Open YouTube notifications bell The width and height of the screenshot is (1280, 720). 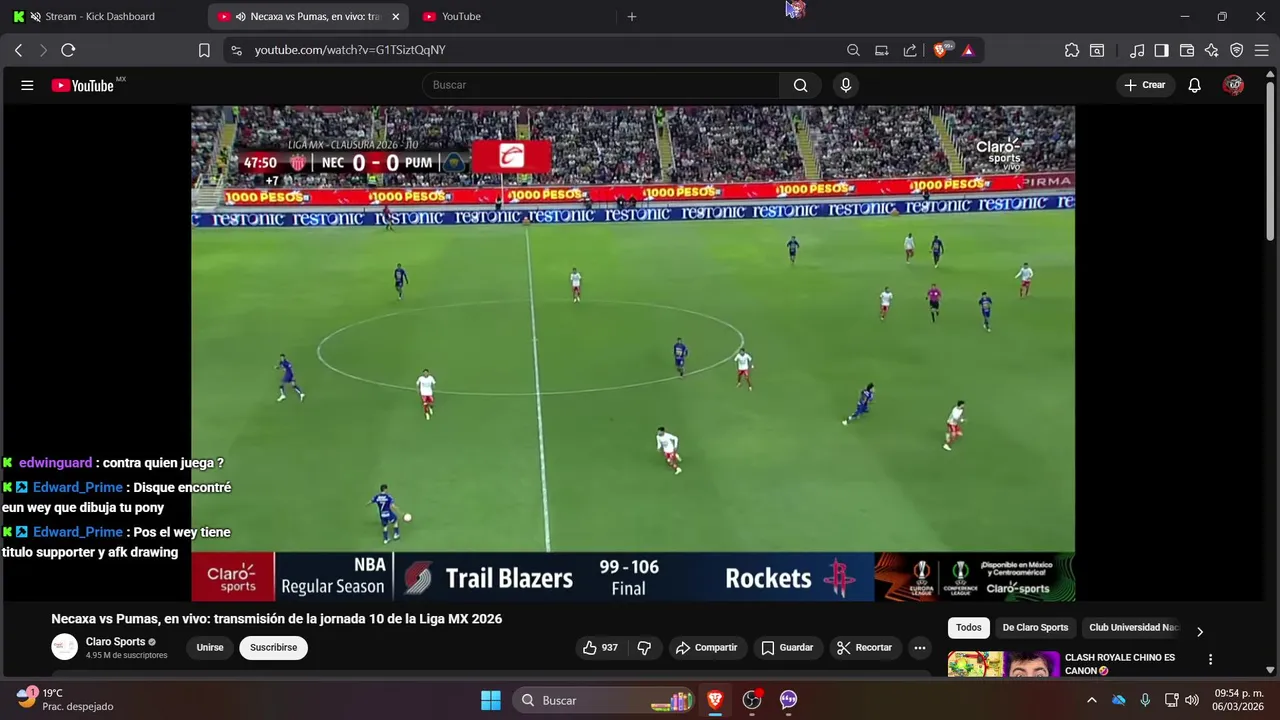[x=1194, y=85]
